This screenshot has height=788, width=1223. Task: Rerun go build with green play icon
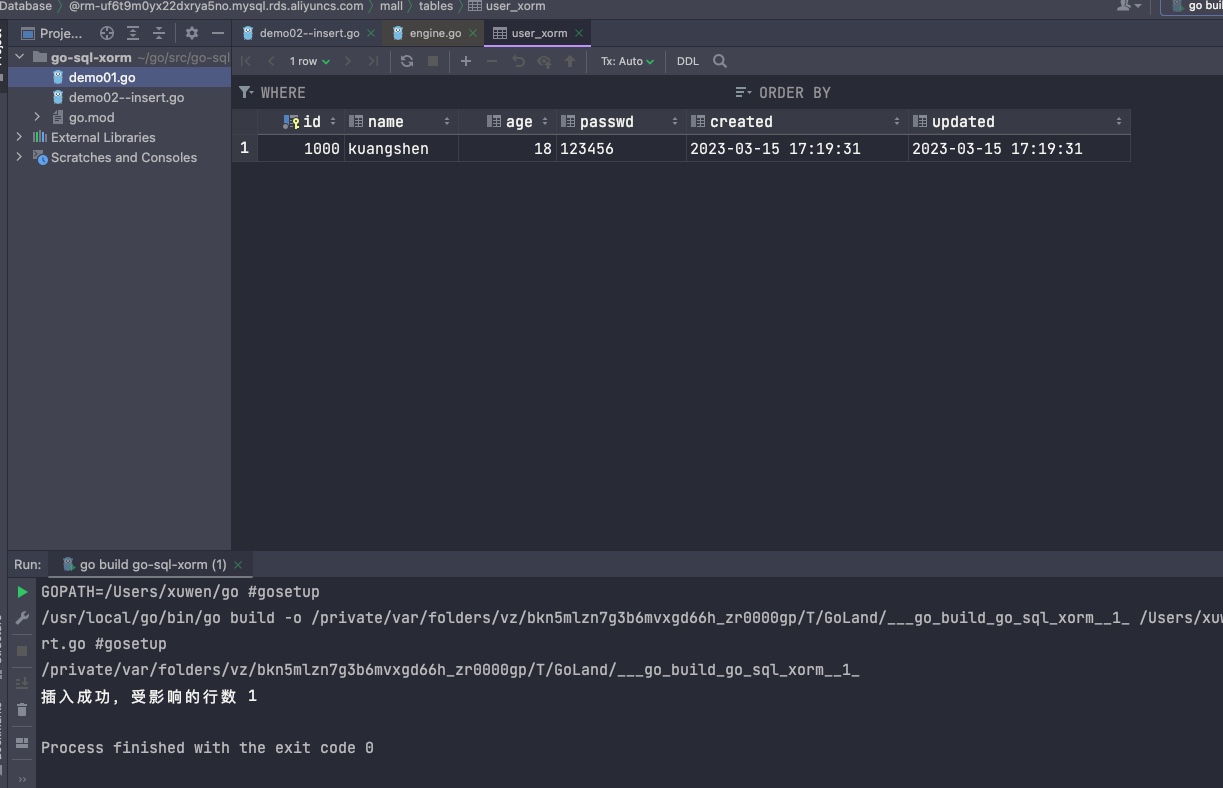[22, 592]
